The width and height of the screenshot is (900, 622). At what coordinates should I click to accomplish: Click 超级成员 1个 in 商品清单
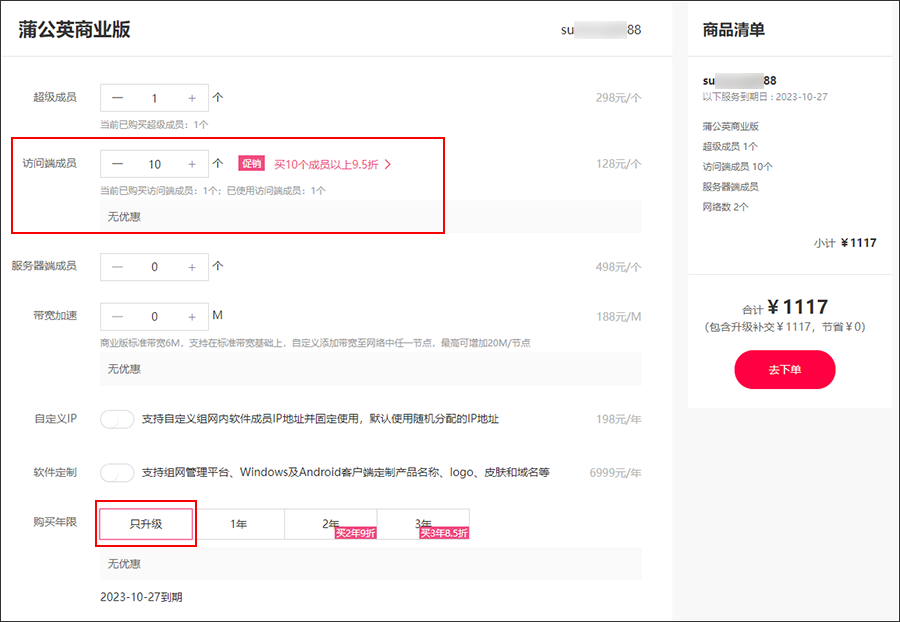tap(730, 146)
